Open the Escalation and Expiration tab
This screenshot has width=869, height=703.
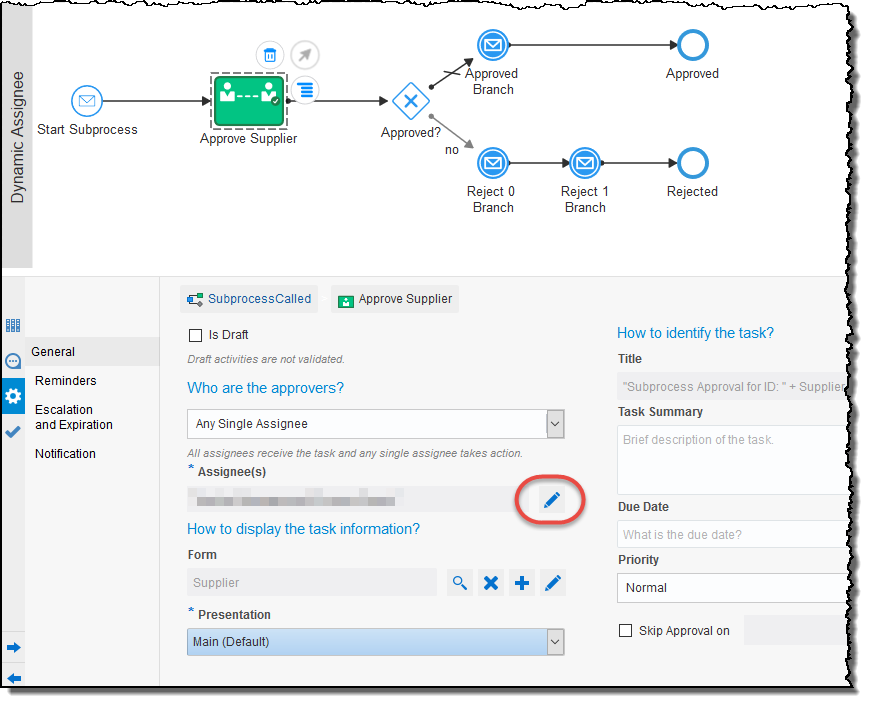74,417
